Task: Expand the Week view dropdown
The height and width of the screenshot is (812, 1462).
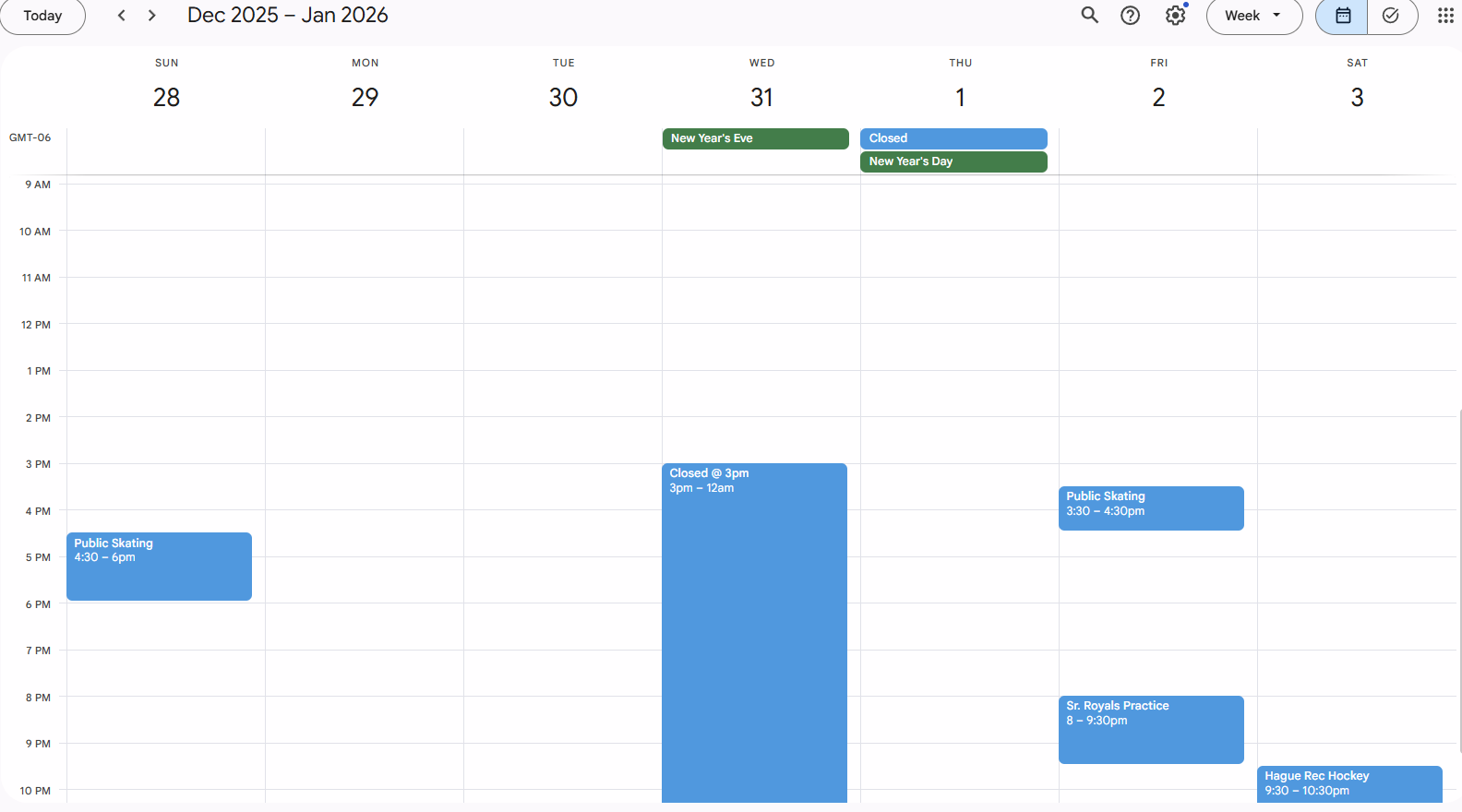Action: 1253,16
